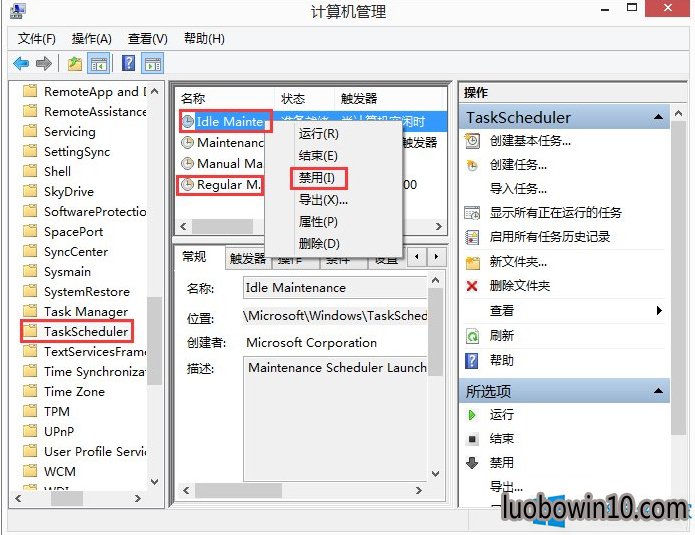Switch to the 触发器 tab

point(247,258)
